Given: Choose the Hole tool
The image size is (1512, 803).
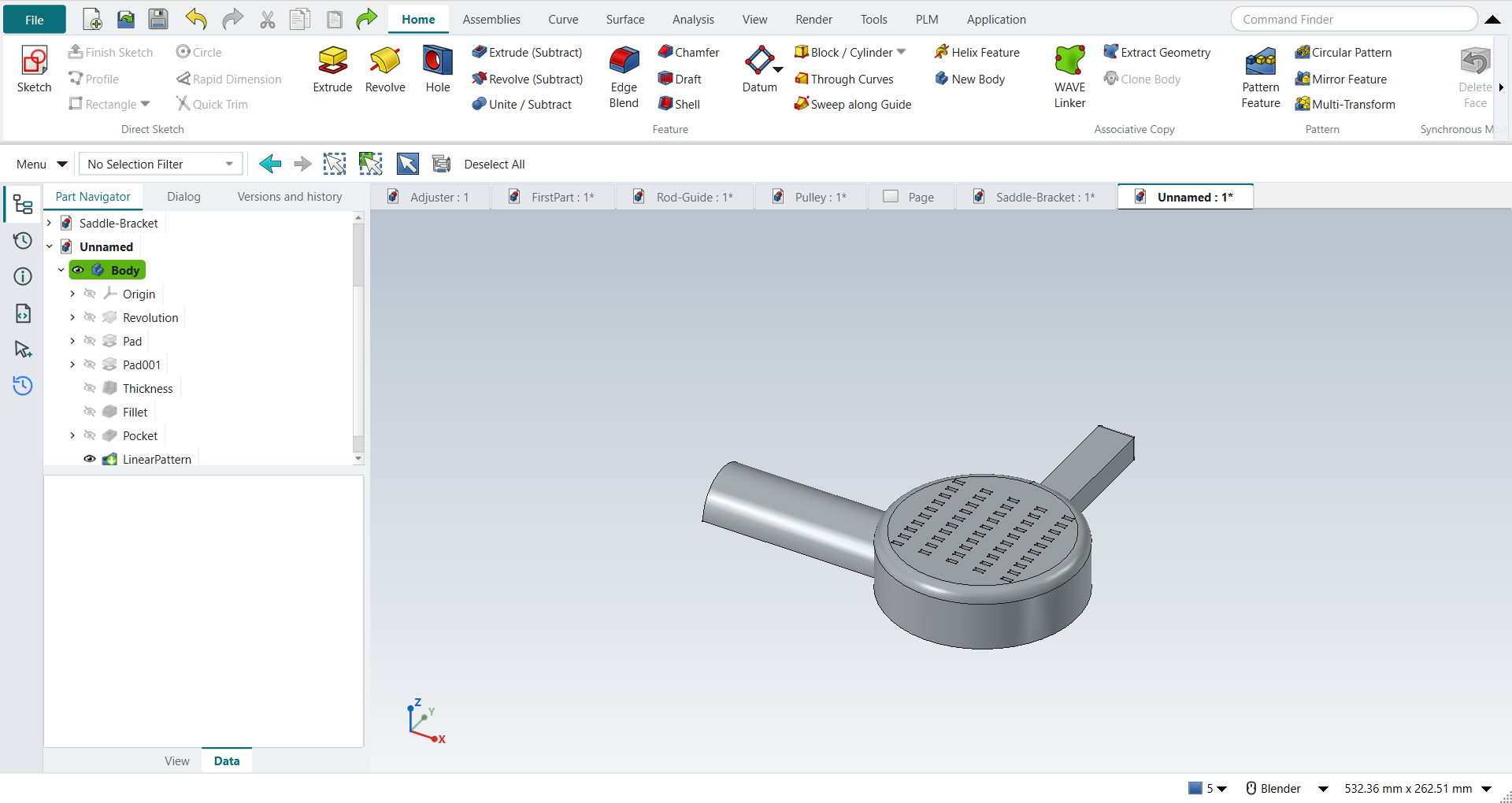Looking at the screenshot, I should tap(438, 70).
